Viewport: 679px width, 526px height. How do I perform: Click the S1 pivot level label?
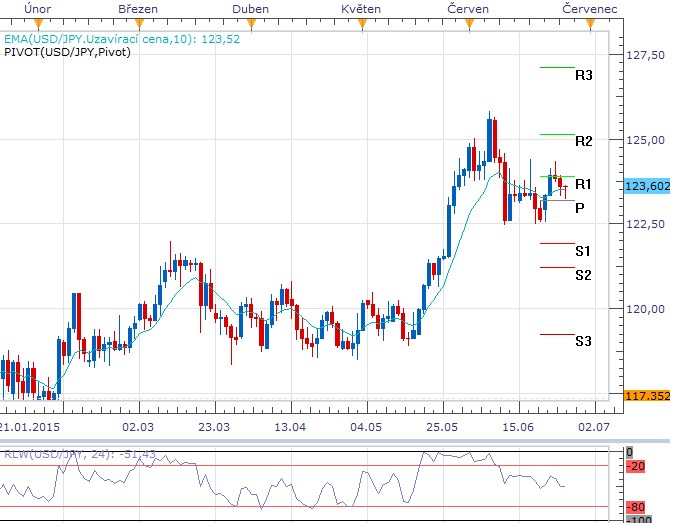pos(583,251)
